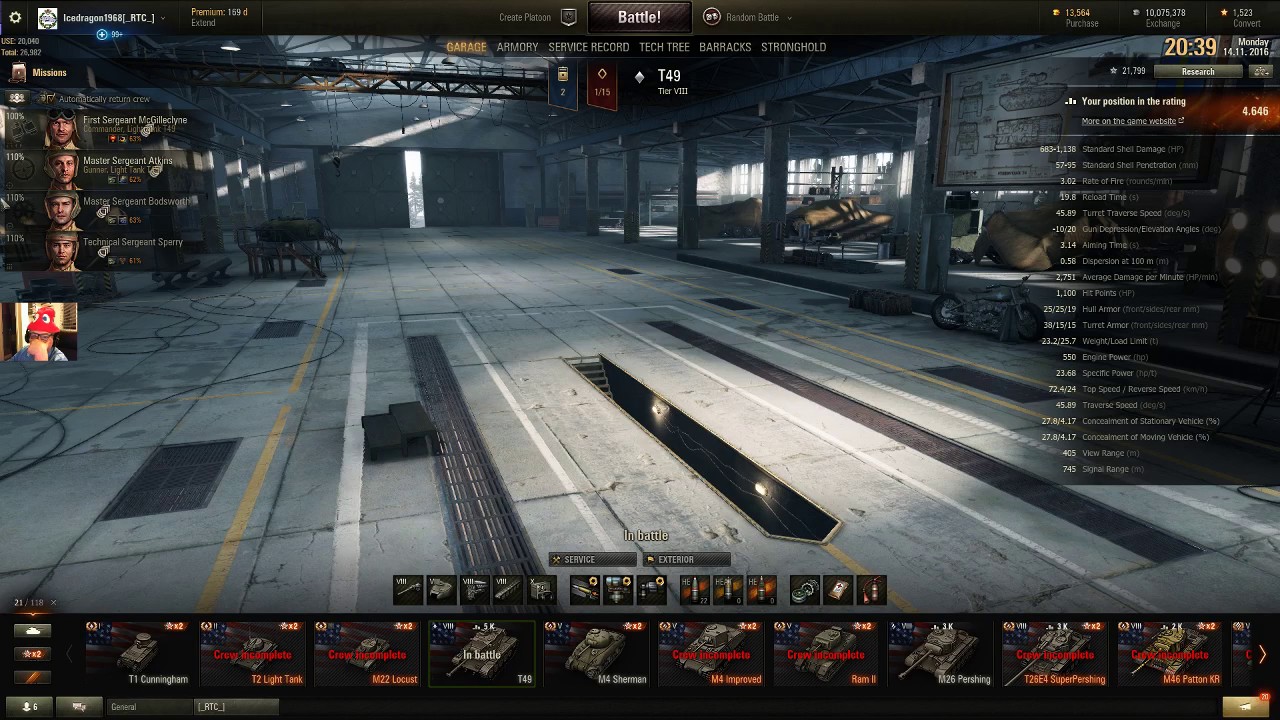Click the red Battle! button
This screenshot has width=1280, height=720.
tap(639, 17)
